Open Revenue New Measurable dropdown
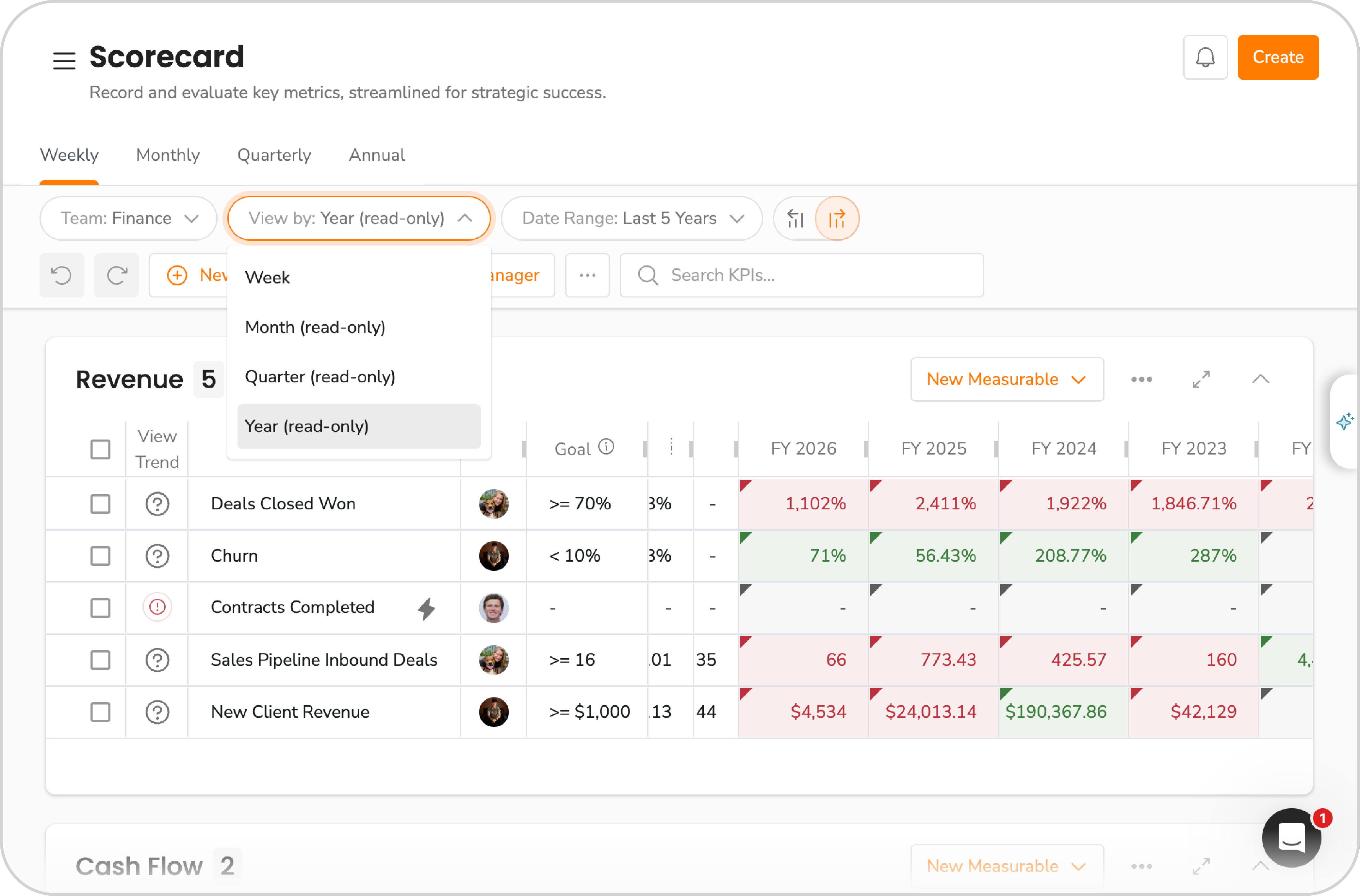Viewport: 1360px width, 896px height. click(x=1007, y=379)
